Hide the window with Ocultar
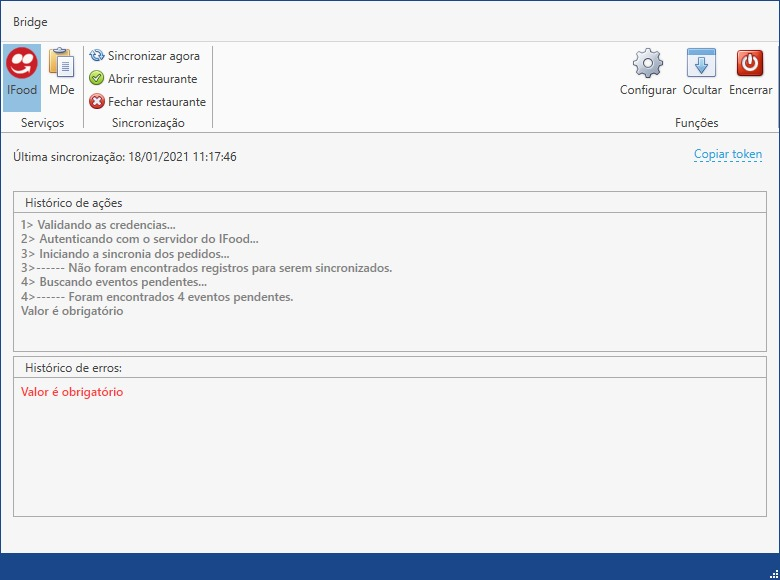 pos(702,72)
